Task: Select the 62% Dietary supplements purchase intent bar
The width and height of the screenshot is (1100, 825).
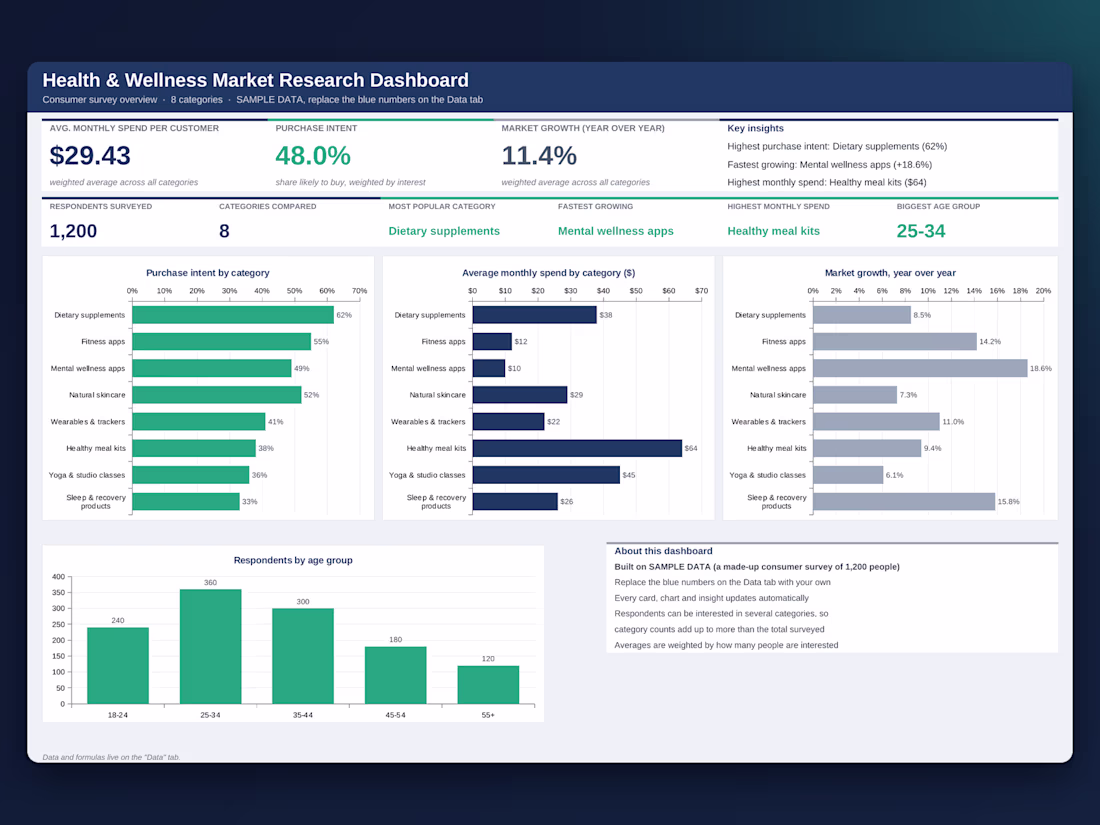Action: click(233, 315)
